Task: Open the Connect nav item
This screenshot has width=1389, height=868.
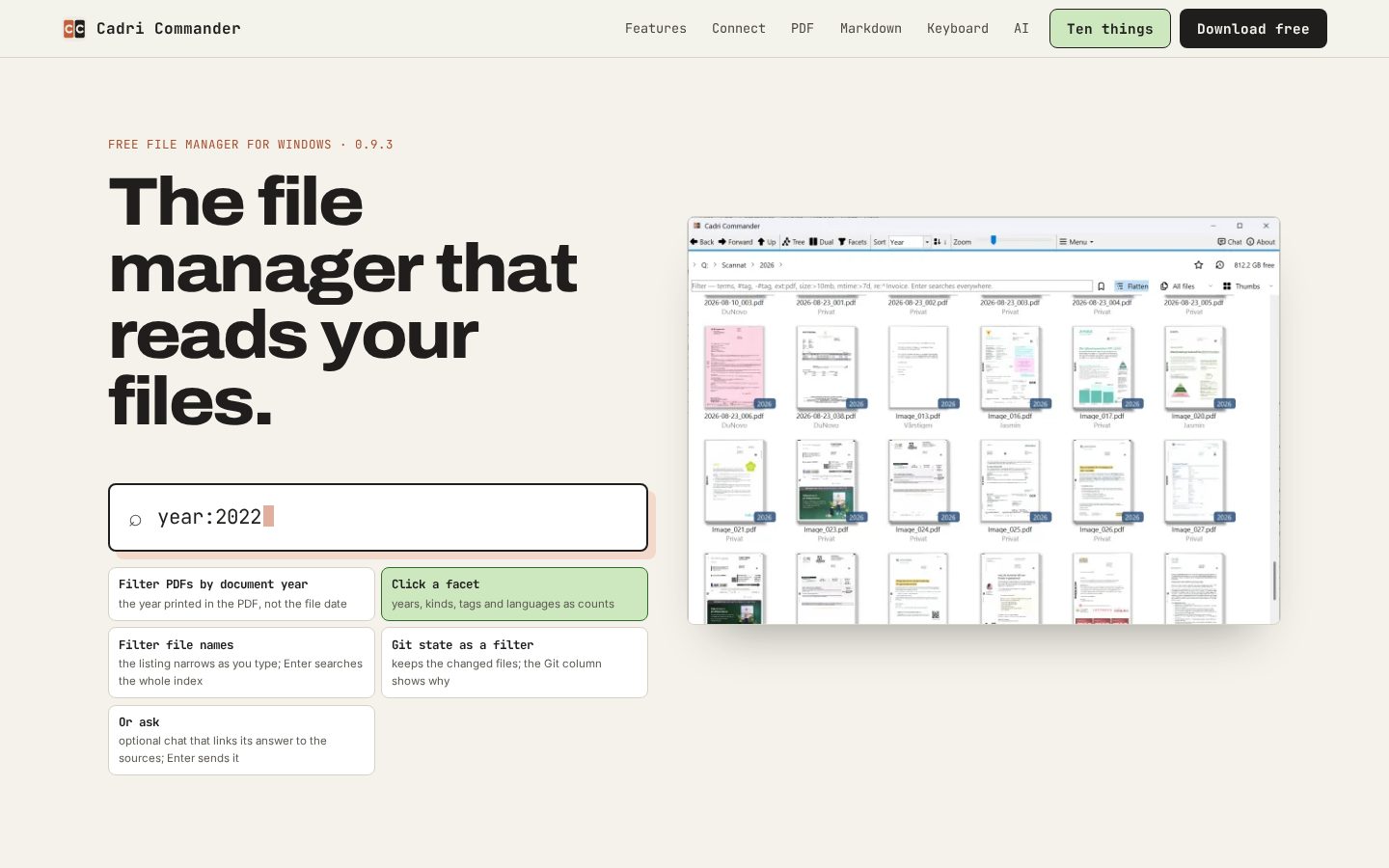Action: [739, 29]
